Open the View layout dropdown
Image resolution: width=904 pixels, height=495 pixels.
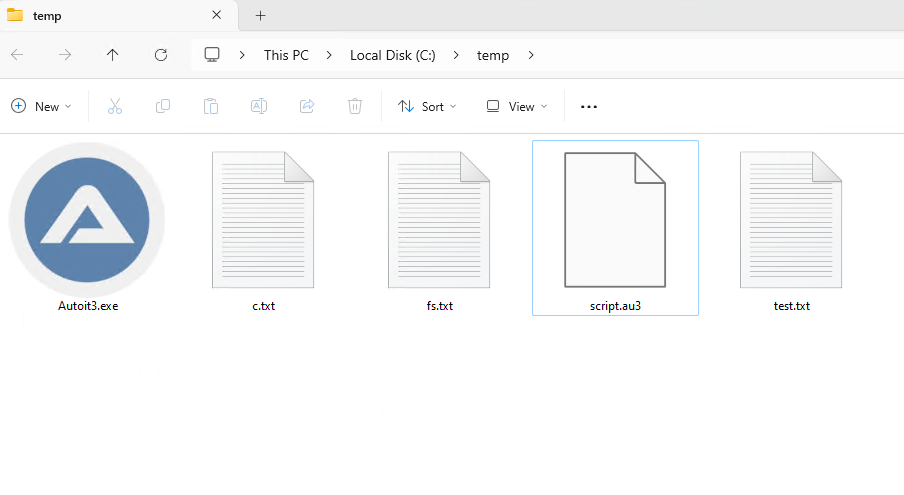point(517,106)
